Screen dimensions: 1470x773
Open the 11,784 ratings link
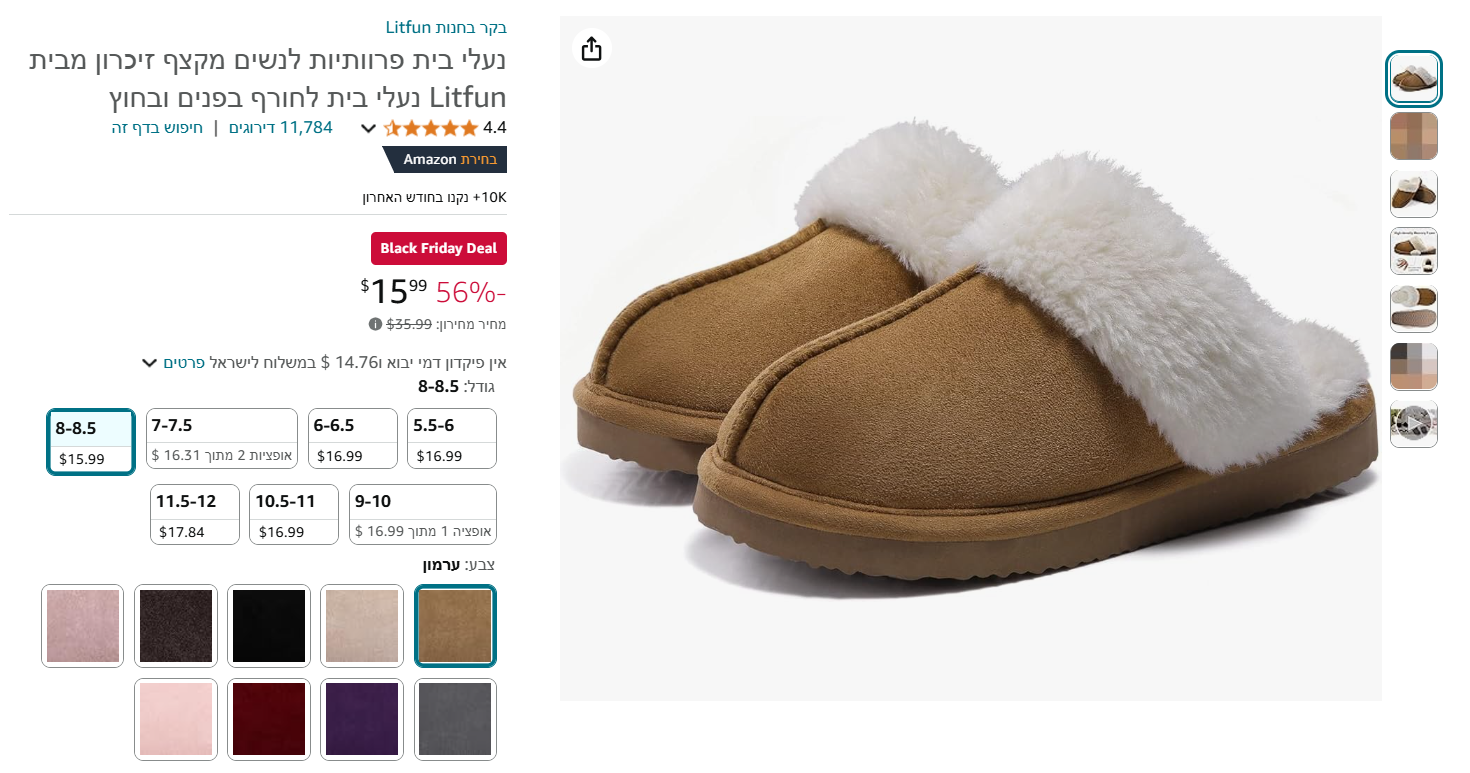[x=281, y=128]
